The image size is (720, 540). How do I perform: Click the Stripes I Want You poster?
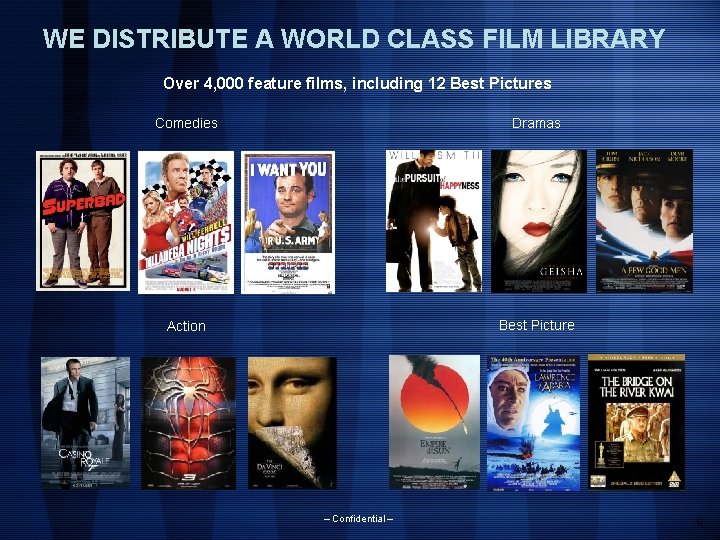(x=288, y=222)
